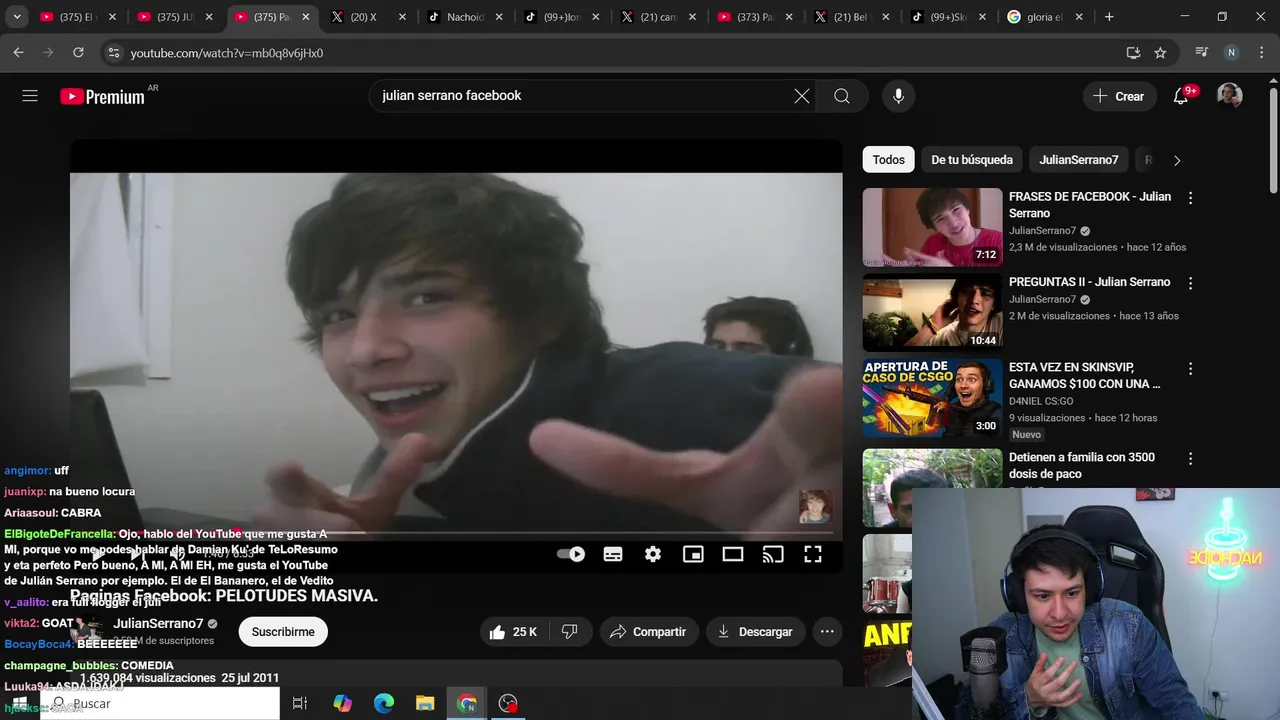1280x720 pixels.
Task: Like the video with 25 K thumbs-up
Action: tap(514, 632)
